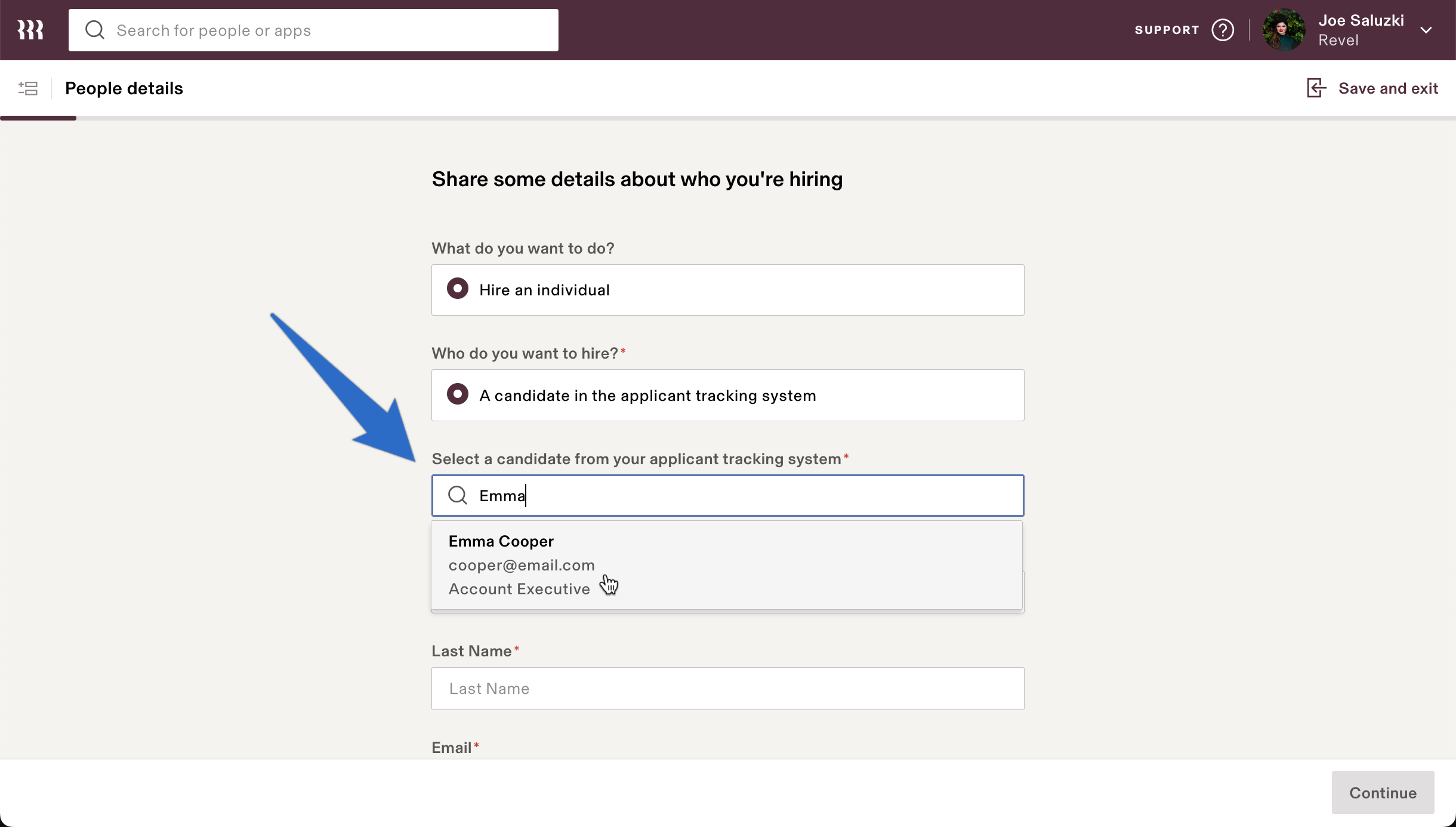Click the Rippling logo

click(x=30, y=29)
